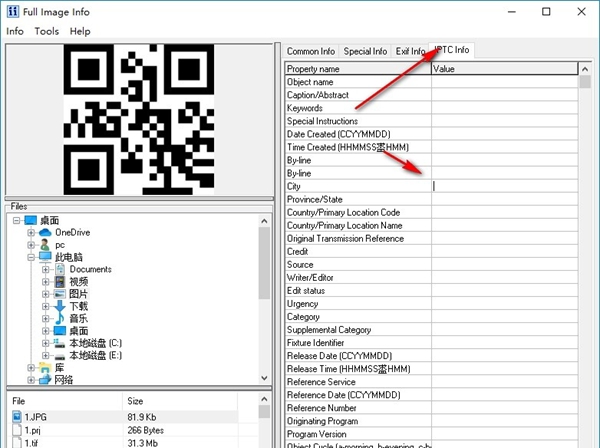Click the 桌面 desktop icon under 此电脑
The width and height of the screenshot is (600, 448).
(x=60, y=331)
